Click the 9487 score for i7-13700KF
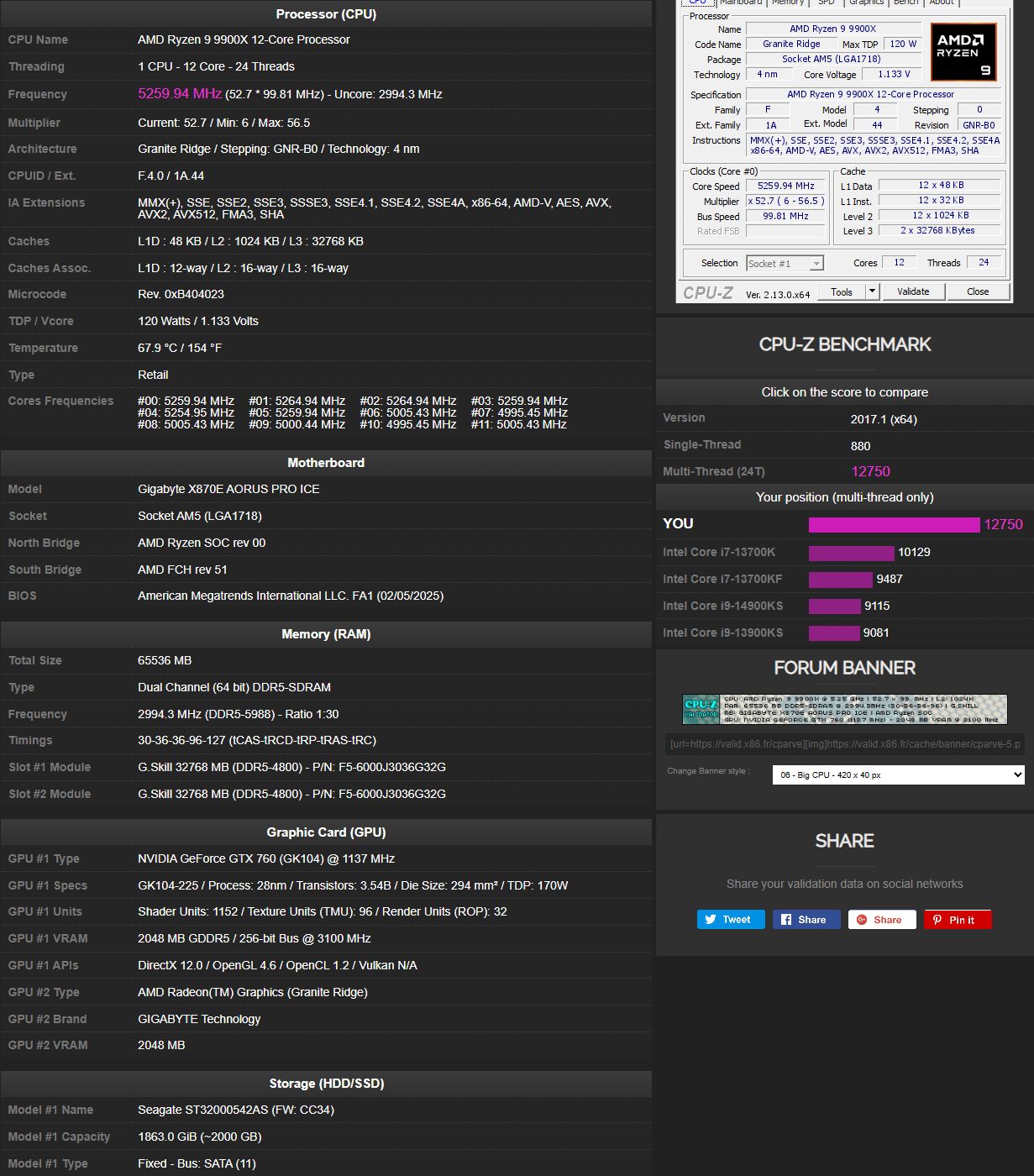Screen dimensions: 1034x1176 pyautogui.click(x=889, y=580)
